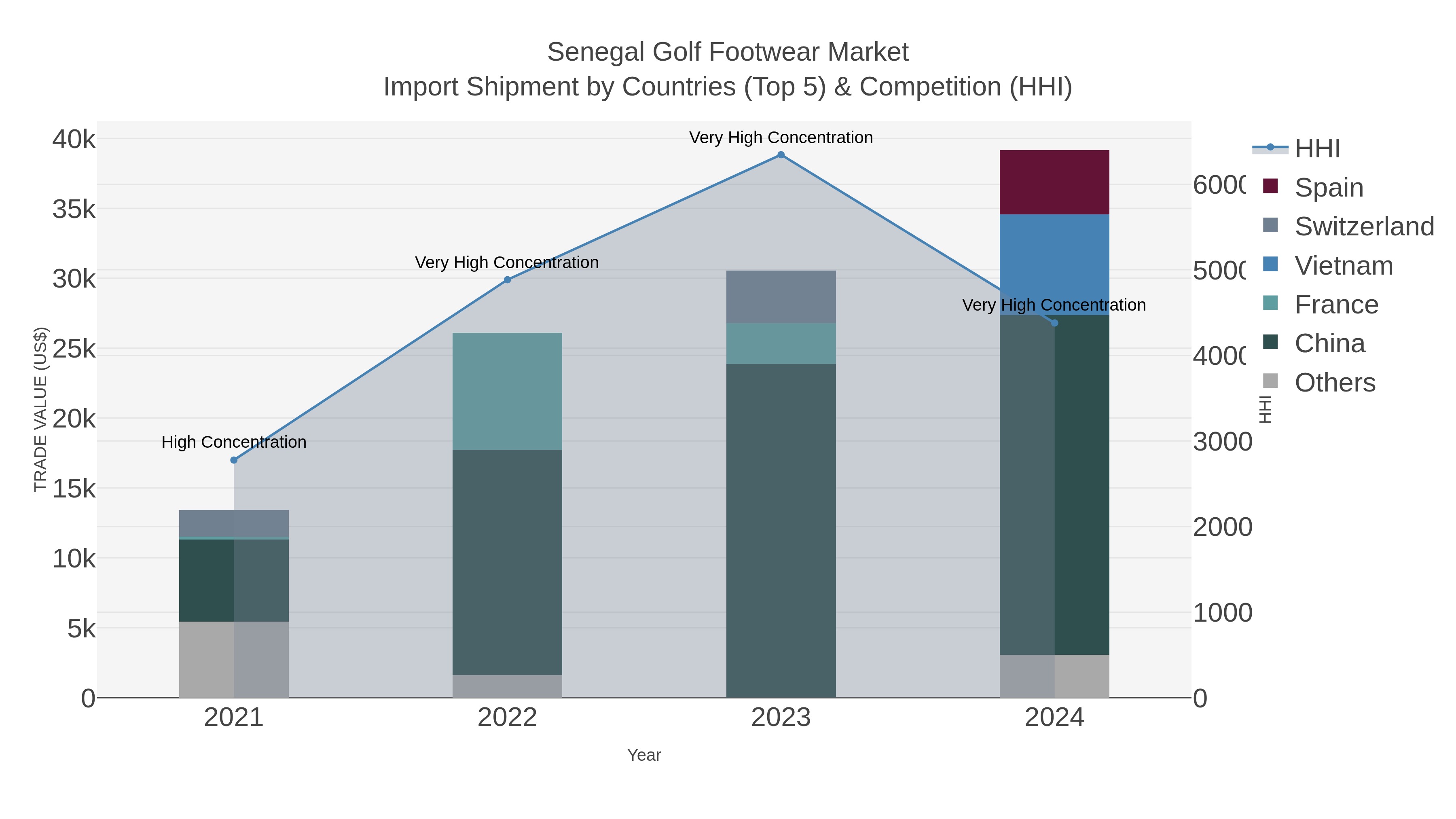Click the Switzerland segment of 2021 bar
Image resolution: width=1456 pixels, height=819 pixels.
point(234,523)
